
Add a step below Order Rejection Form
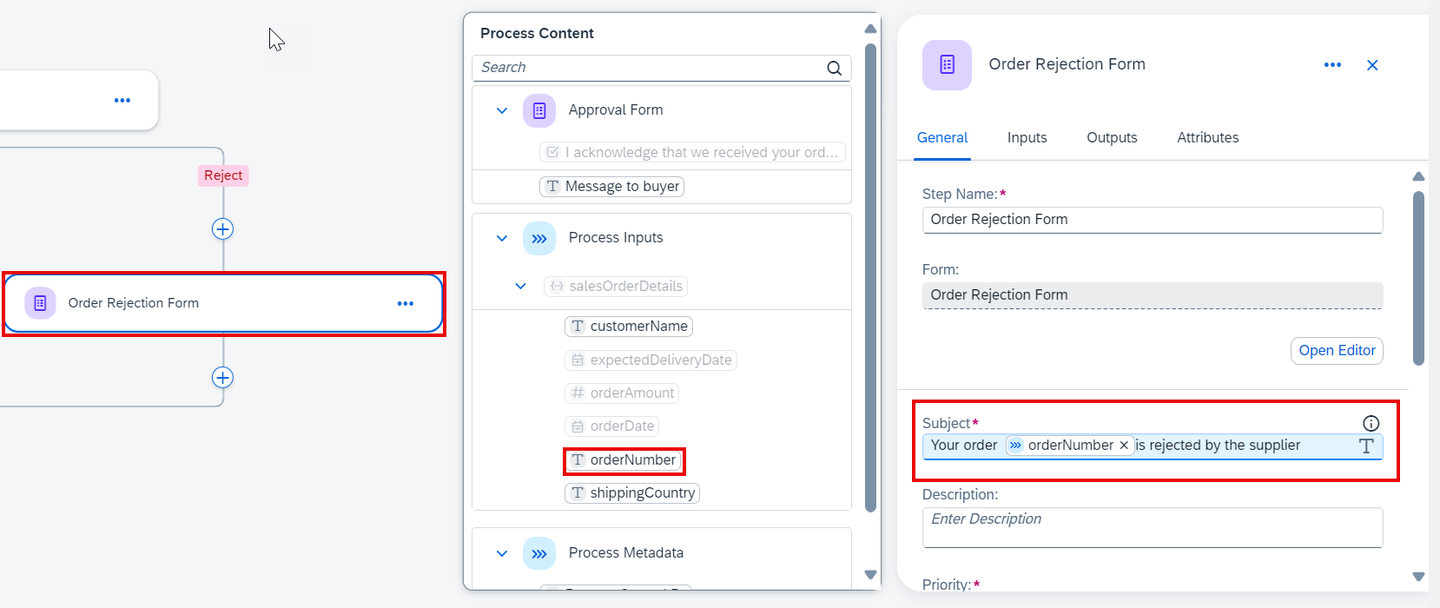(x=222, y=378)
